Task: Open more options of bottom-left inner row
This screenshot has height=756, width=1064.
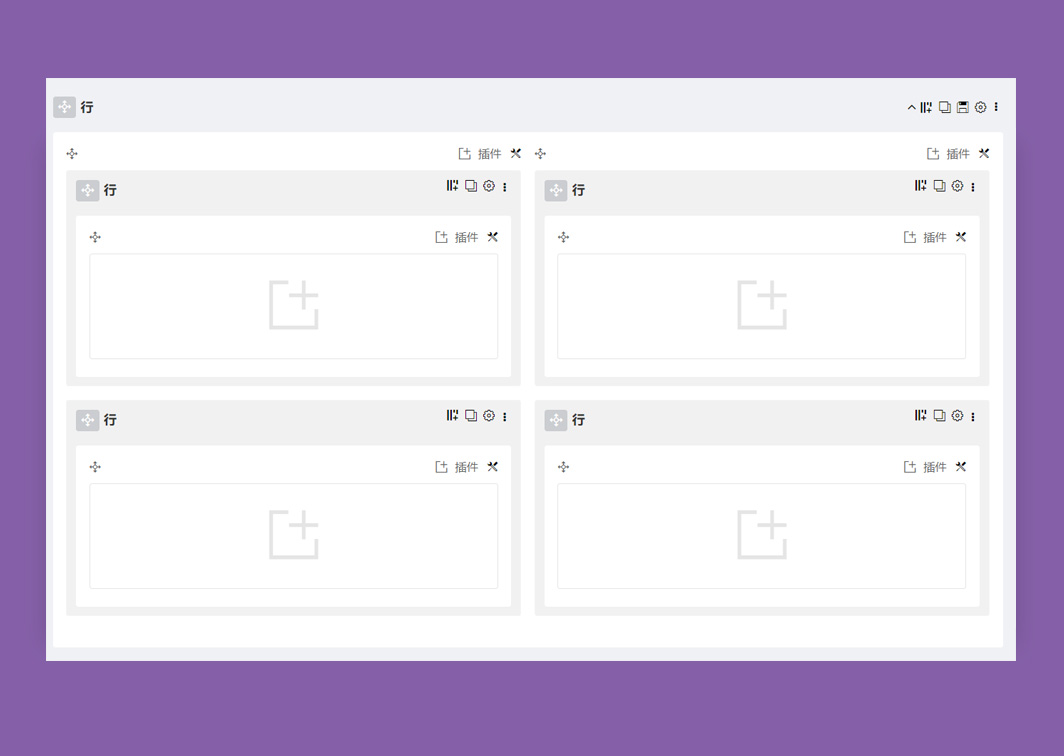Action: click(x=505, y=417)
